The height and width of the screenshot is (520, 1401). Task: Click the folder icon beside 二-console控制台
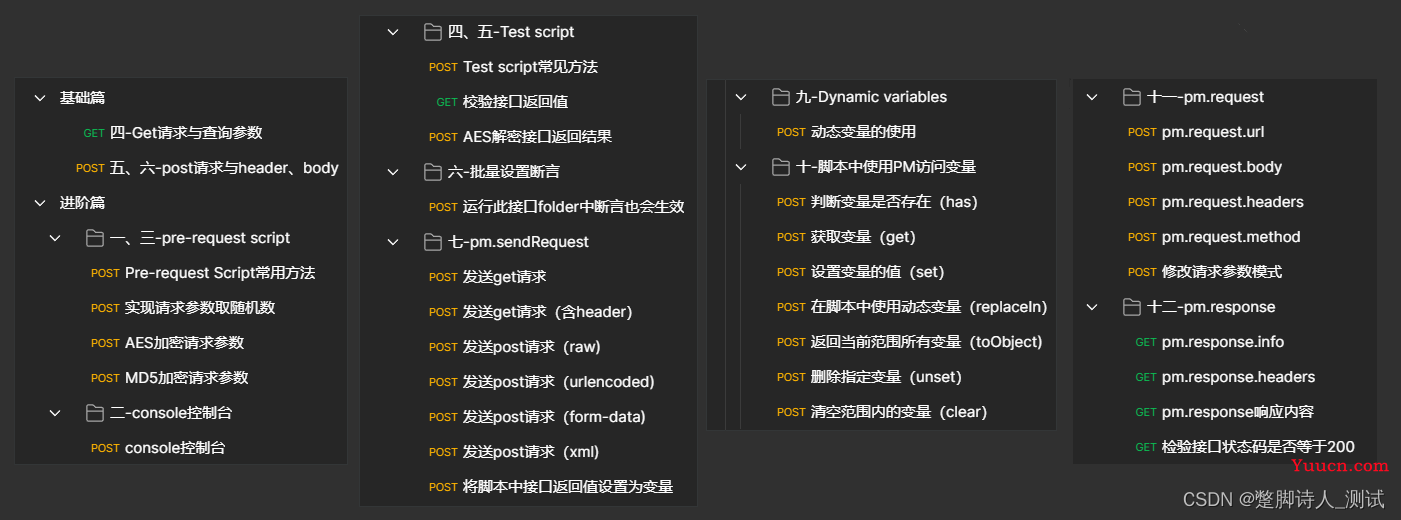pyautogui.click(x=95, y=413)
